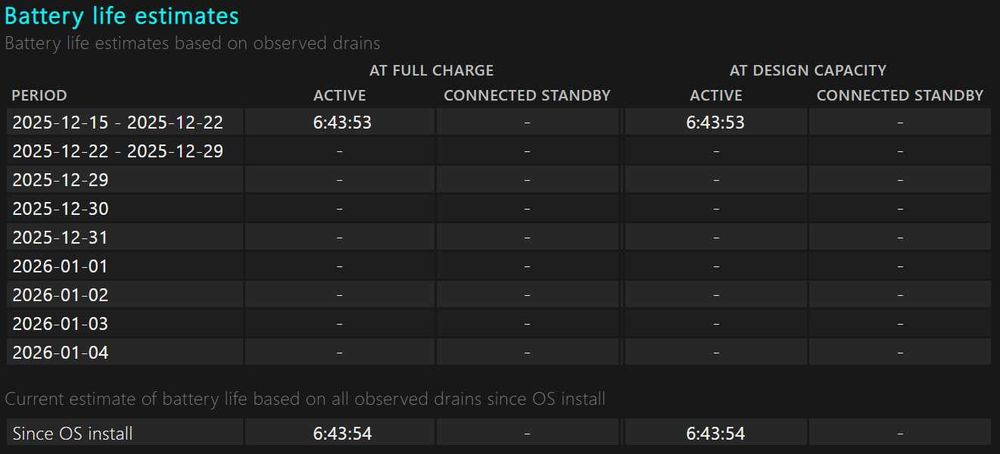Click the 2026-01-03 period cell

(60, 324)
